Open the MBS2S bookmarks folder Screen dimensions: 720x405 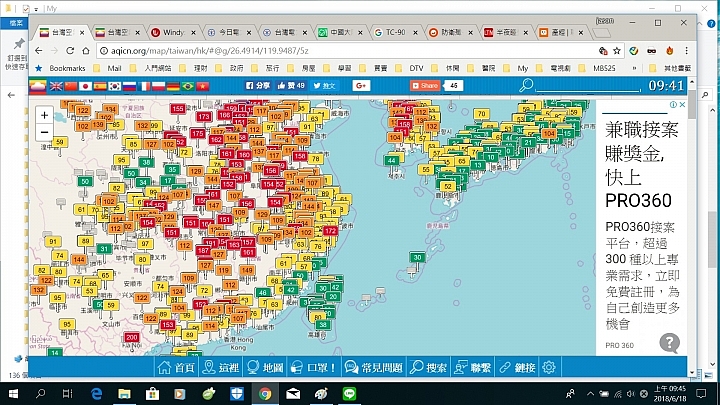click(x=597, y=68)
